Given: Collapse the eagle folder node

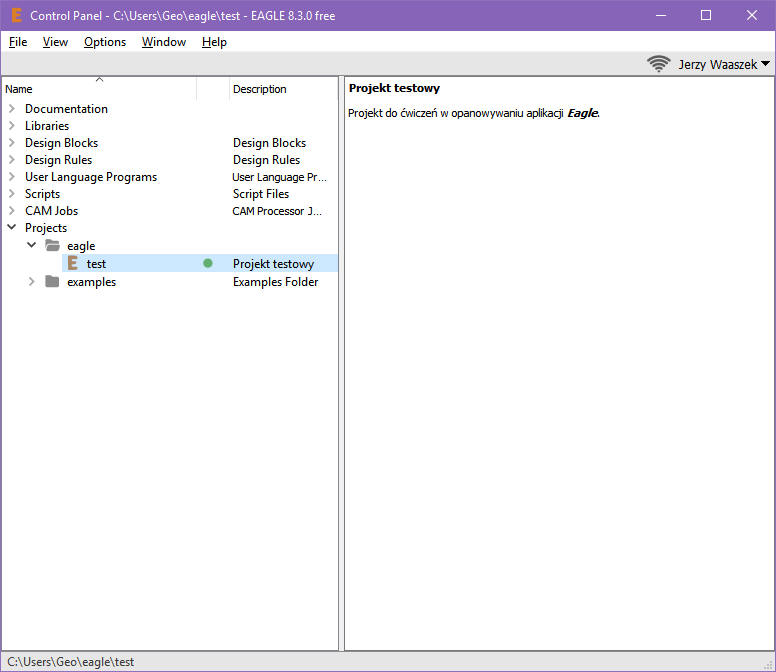Looking at the screenshot, I should (x=32, y=246).
